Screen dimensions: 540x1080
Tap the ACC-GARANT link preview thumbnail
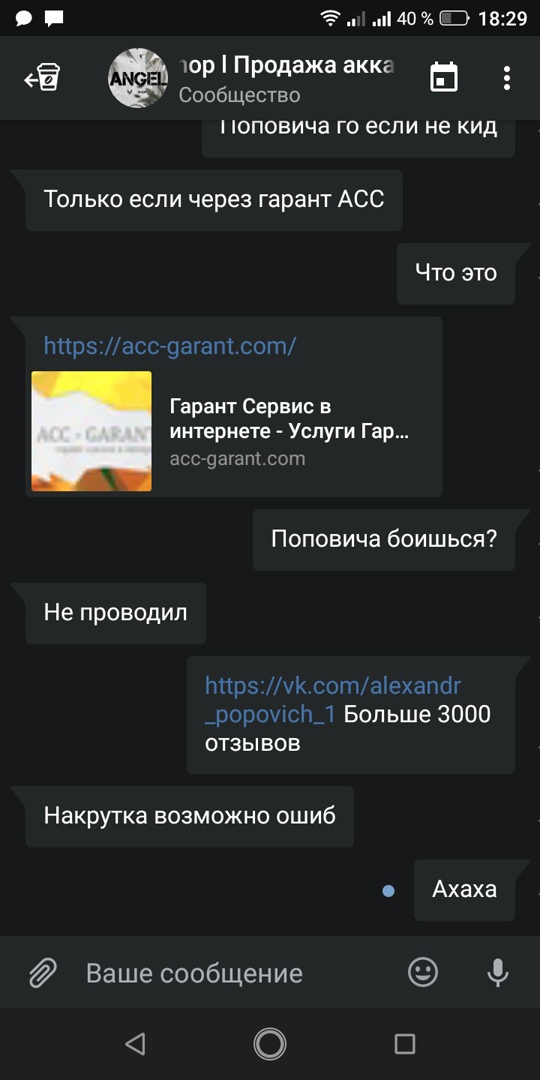[x=92, y=431]
